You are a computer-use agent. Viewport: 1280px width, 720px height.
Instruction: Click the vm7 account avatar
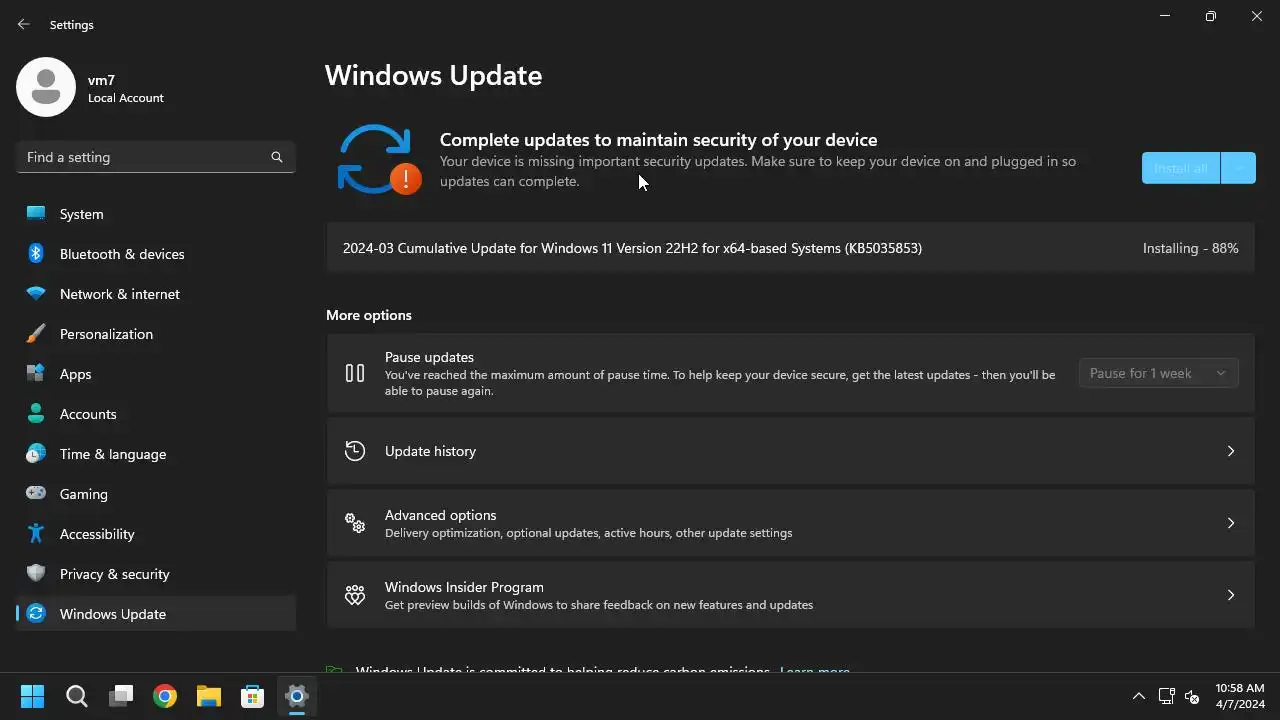click(x=46, y=87)
